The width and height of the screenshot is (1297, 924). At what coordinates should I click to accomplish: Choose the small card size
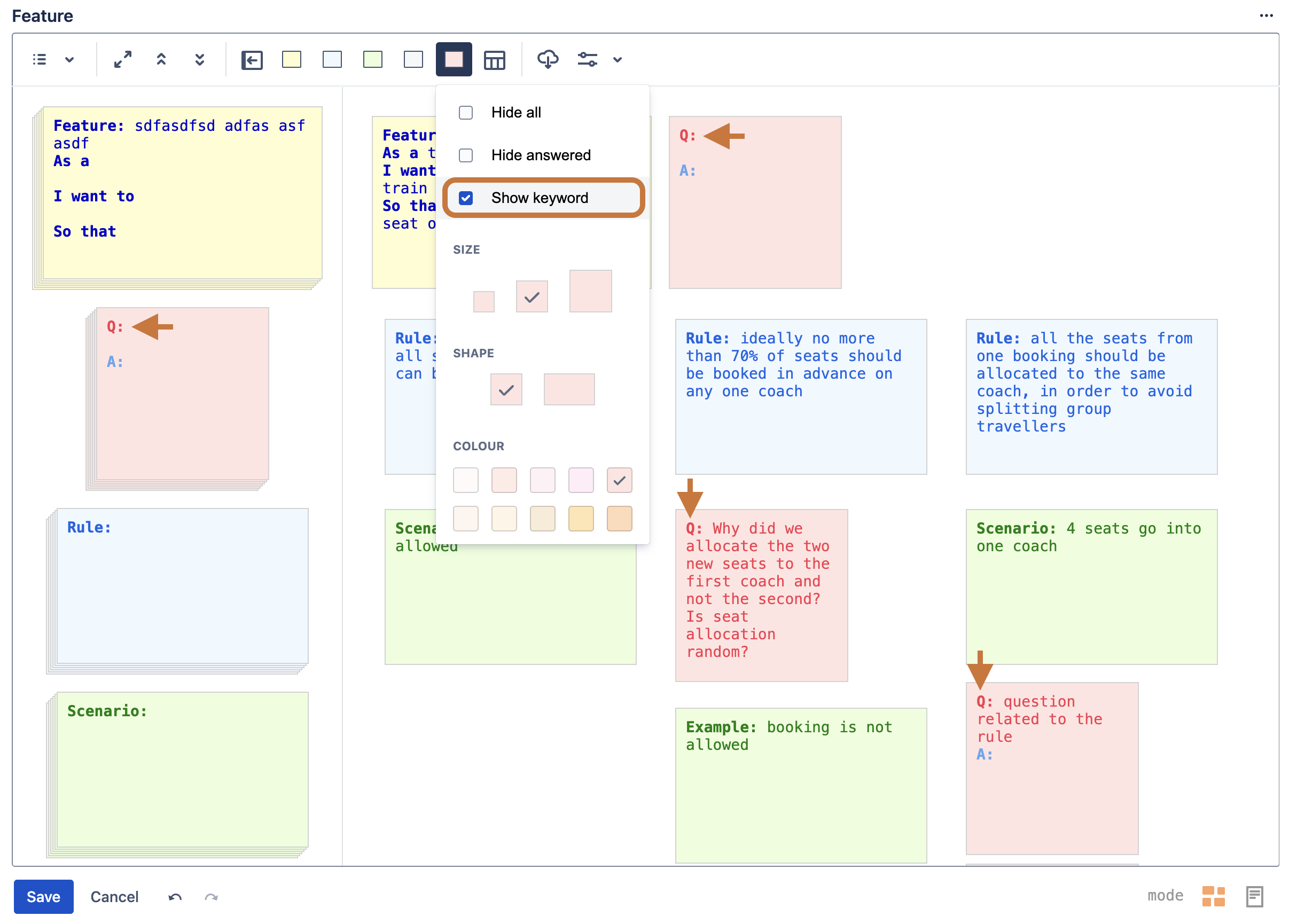pyautogui.click(x=485, y=302)
